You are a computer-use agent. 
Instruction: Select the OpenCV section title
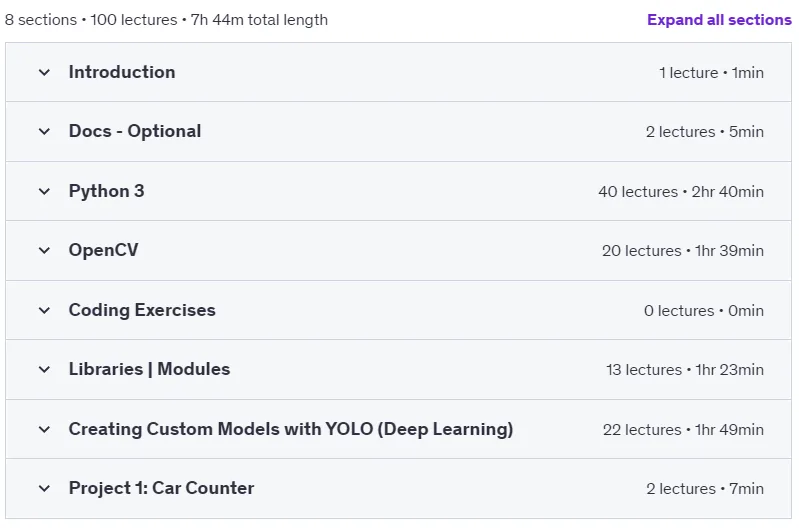pos(103,250)
